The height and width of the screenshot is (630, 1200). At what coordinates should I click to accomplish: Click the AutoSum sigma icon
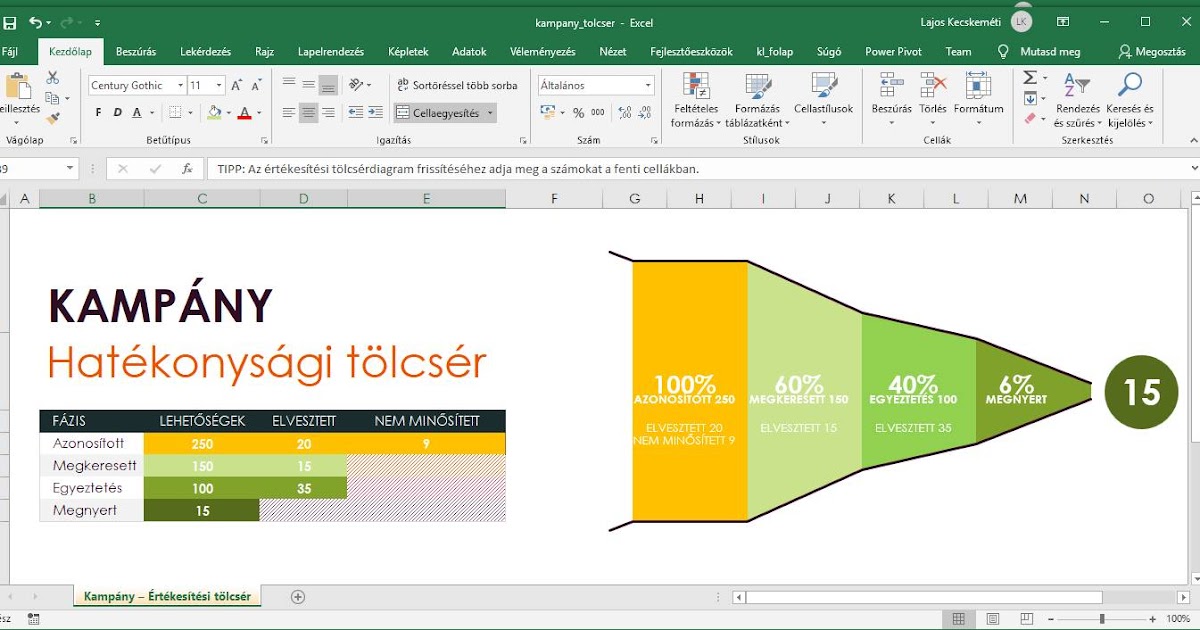coord(1030,76)
